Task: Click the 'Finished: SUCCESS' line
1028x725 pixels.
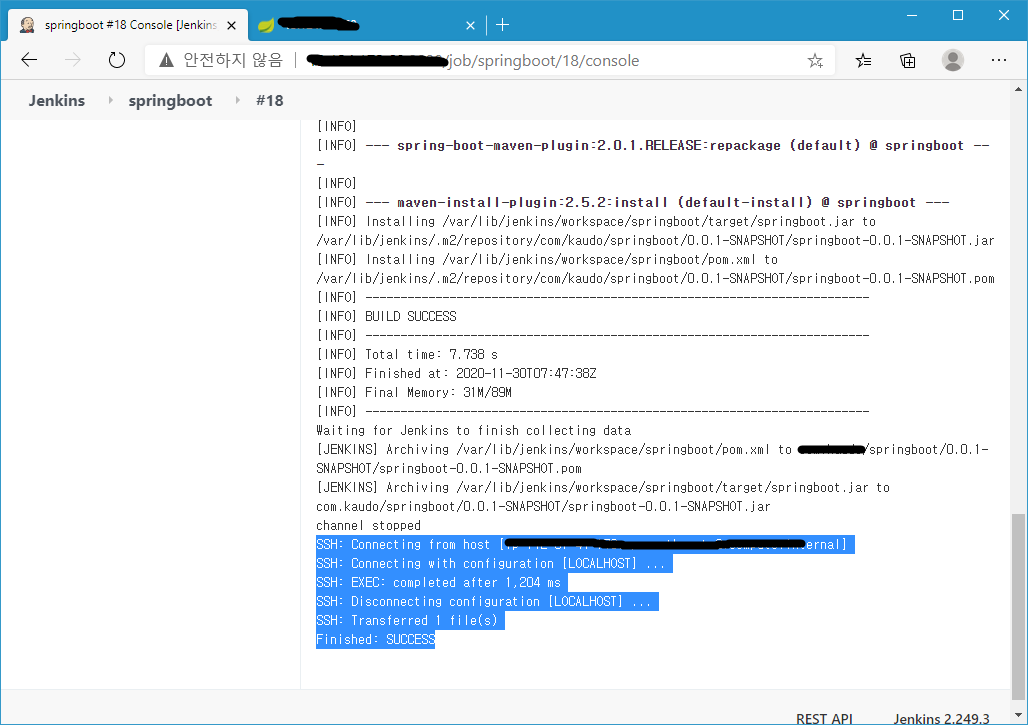Action: (x=375, y=639)
